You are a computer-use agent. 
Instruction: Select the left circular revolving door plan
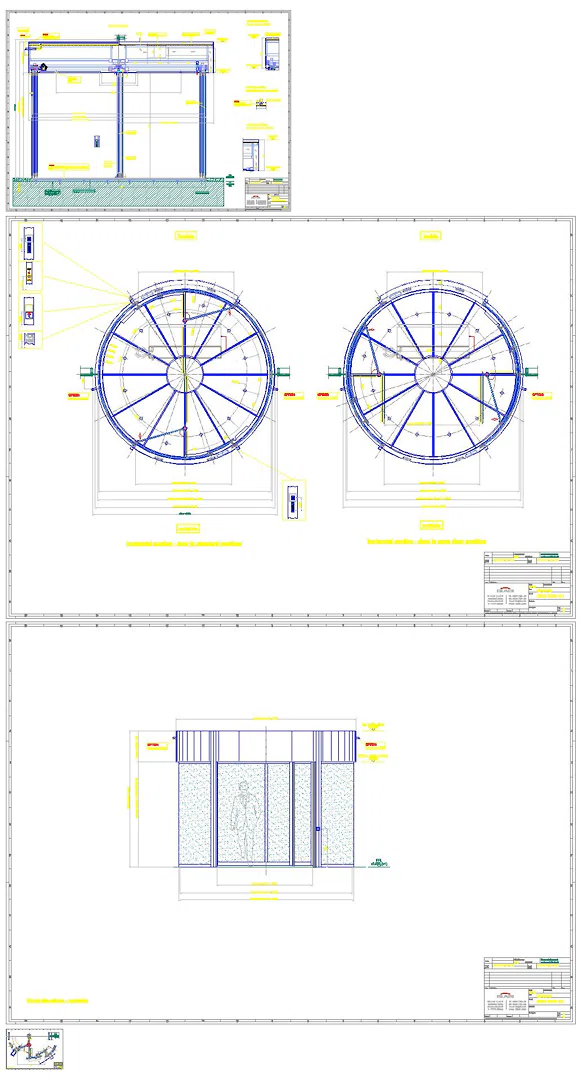click(185, 375)
